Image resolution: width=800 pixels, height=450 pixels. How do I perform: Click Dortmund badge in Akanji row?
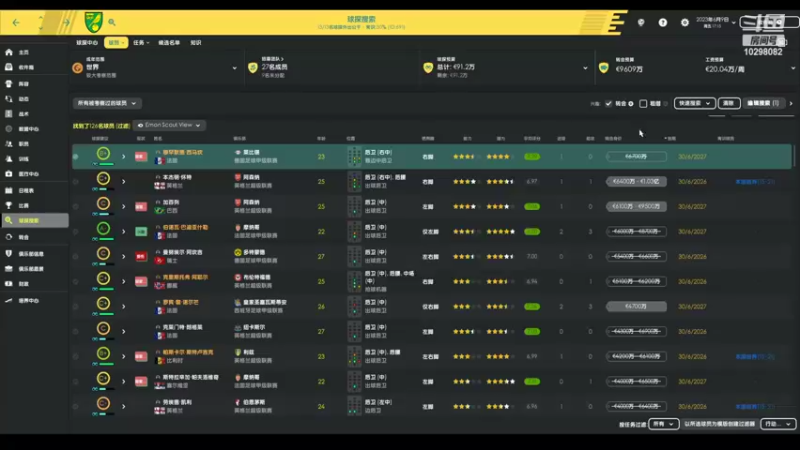tap(237, 252)
